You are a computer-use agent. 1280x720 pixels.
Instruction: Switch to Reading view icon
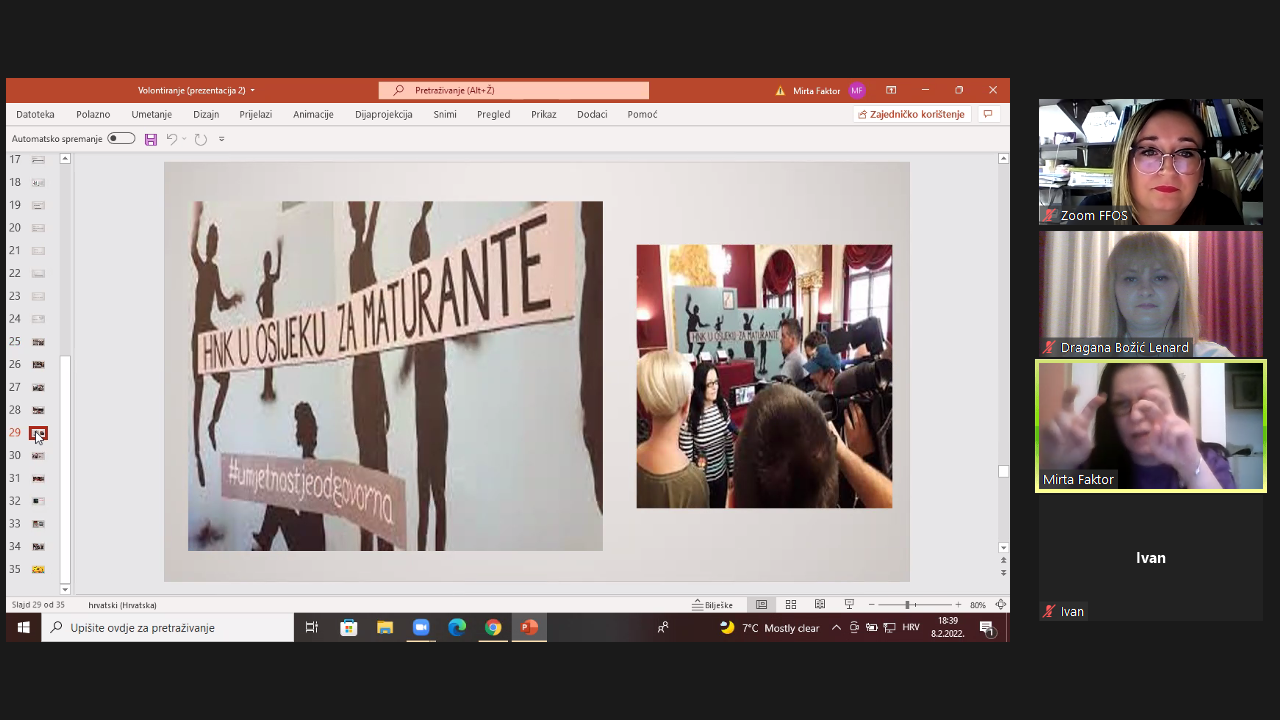point(820,605)
